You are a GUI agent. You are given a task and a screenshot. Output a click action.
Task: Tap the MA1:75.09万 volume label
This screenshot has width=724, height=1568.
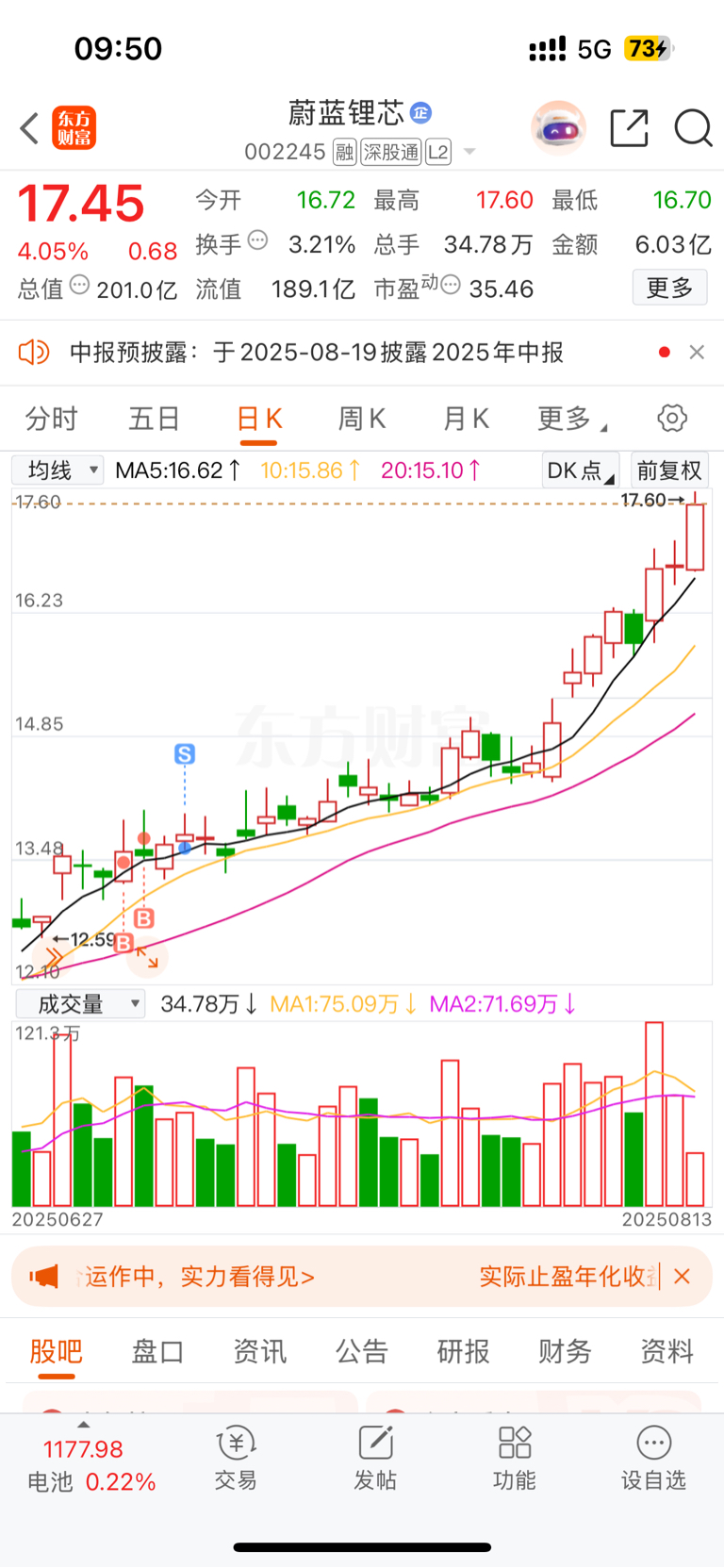pyautogui.click(x=343, y=1004)
